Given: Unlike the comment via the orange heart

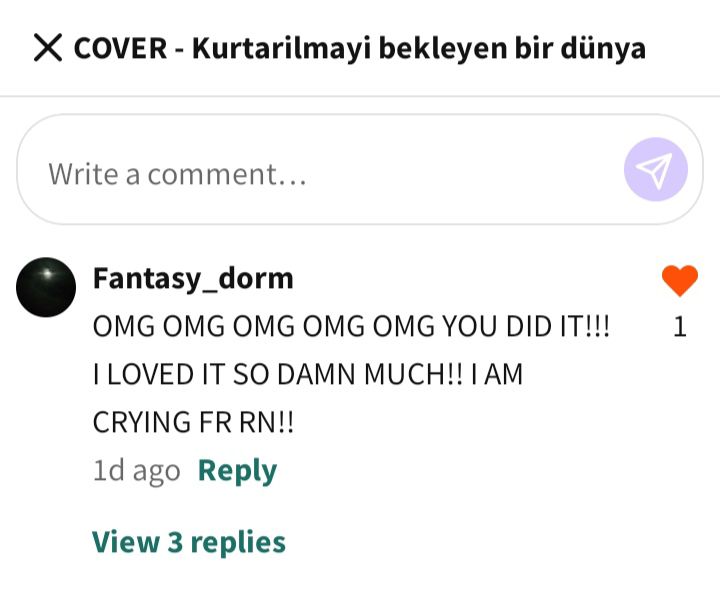Looking at the screenshot, I should click(680, 281).
